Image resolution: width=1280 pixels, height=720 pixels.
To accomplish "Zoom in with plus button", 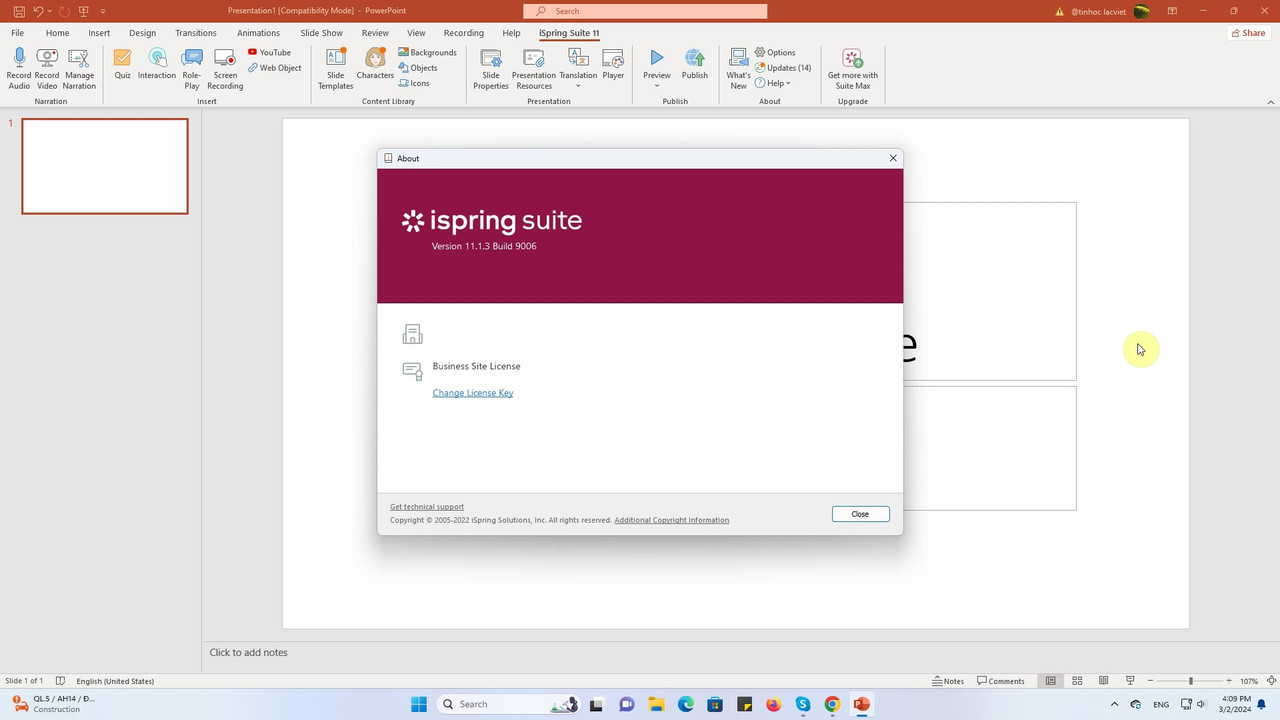I will pyautogui.click(x=1229, y=681).
